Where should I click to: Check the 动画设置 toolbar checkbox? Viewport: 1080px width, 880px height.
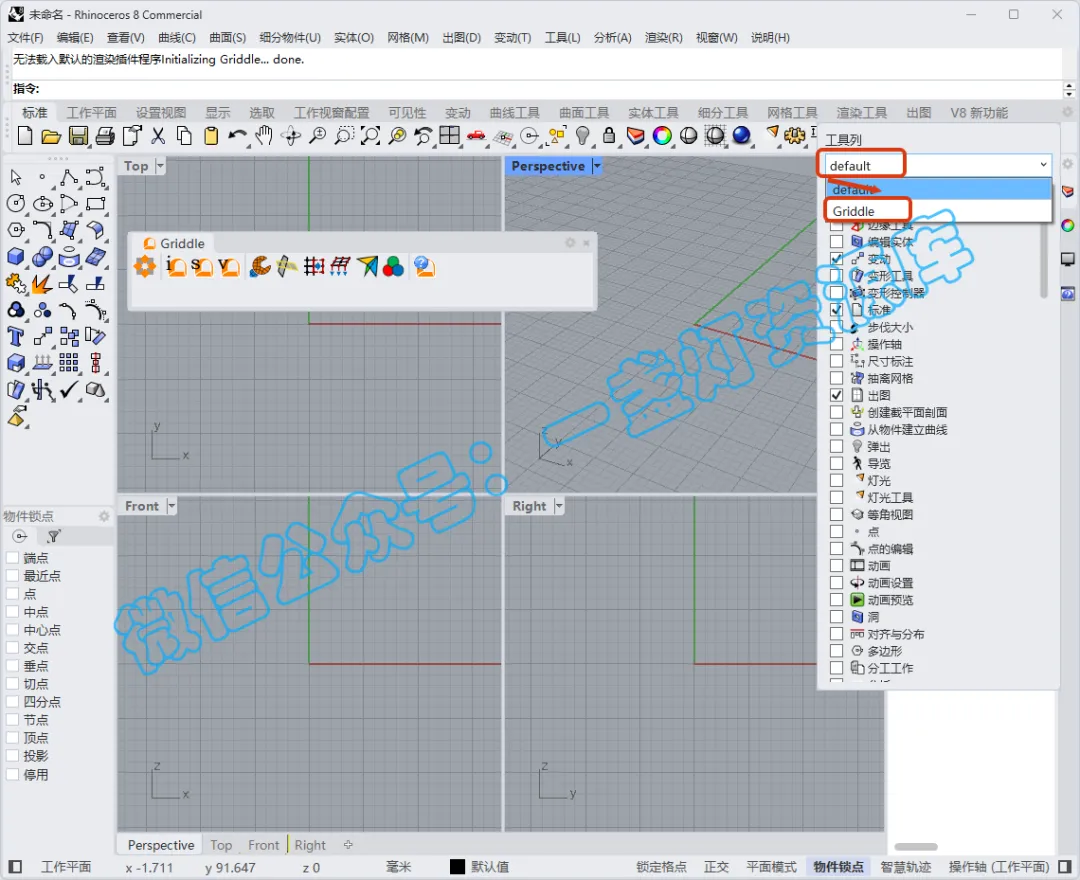coord(836,583)
